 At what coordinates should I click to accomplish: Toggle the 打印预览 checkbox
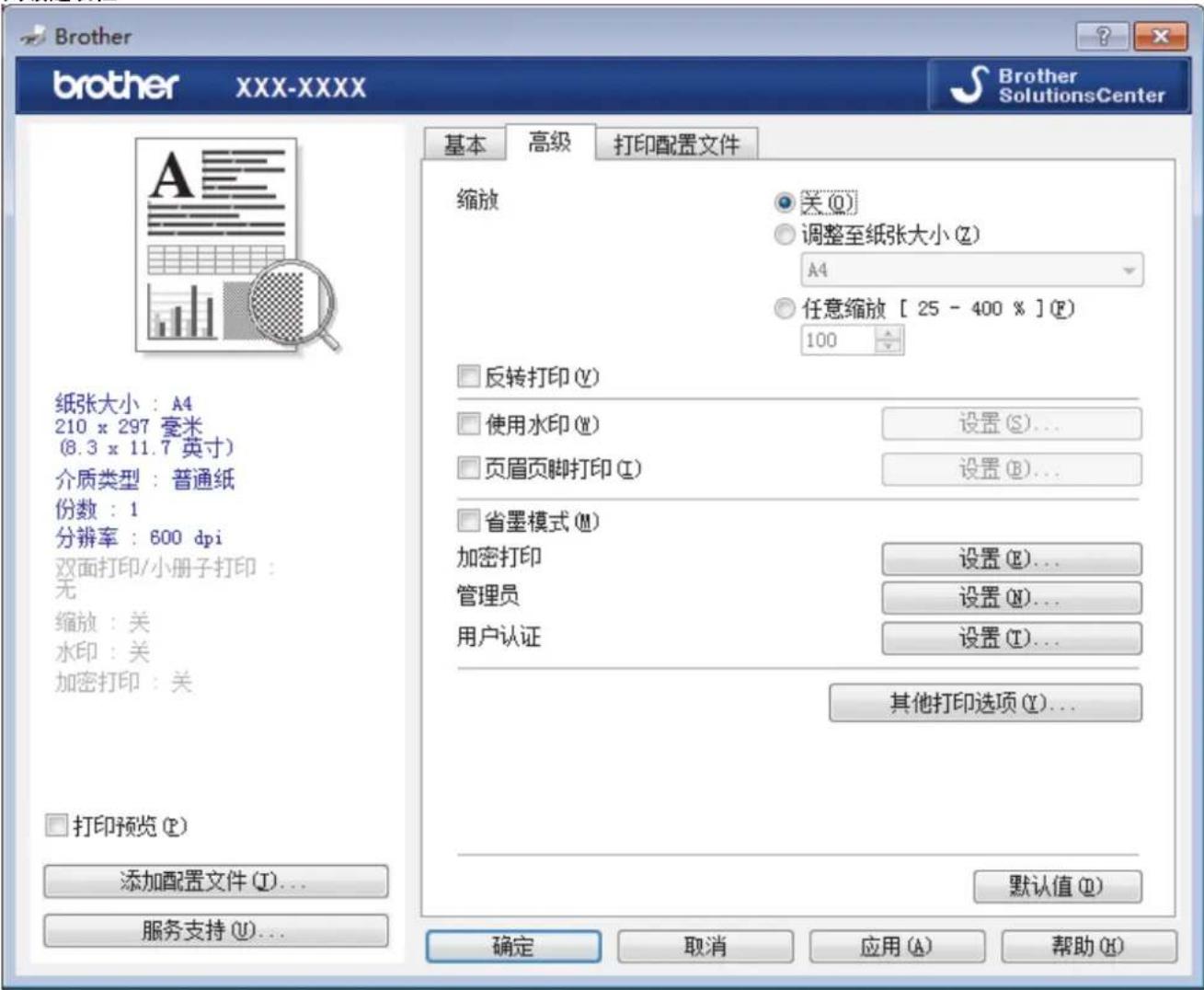click(57, 825)
